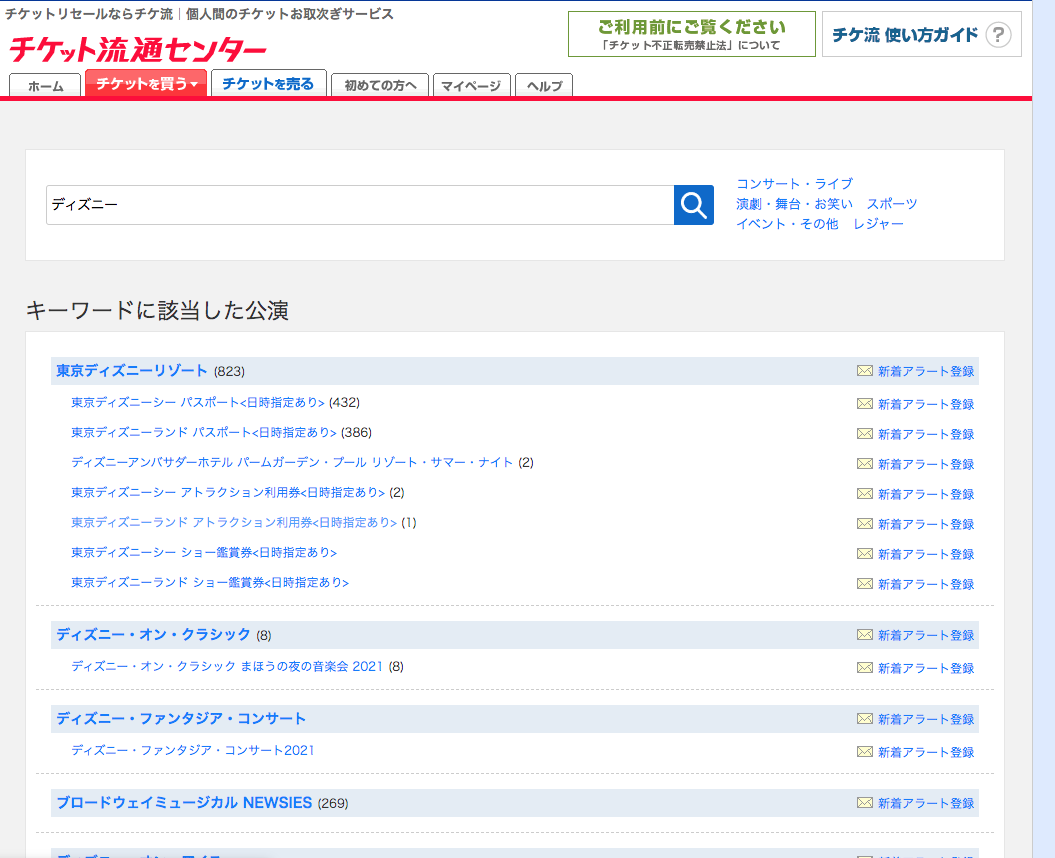Open the スポーツ category link
This screenshot has height=858, width=1055.
point(892,204)
